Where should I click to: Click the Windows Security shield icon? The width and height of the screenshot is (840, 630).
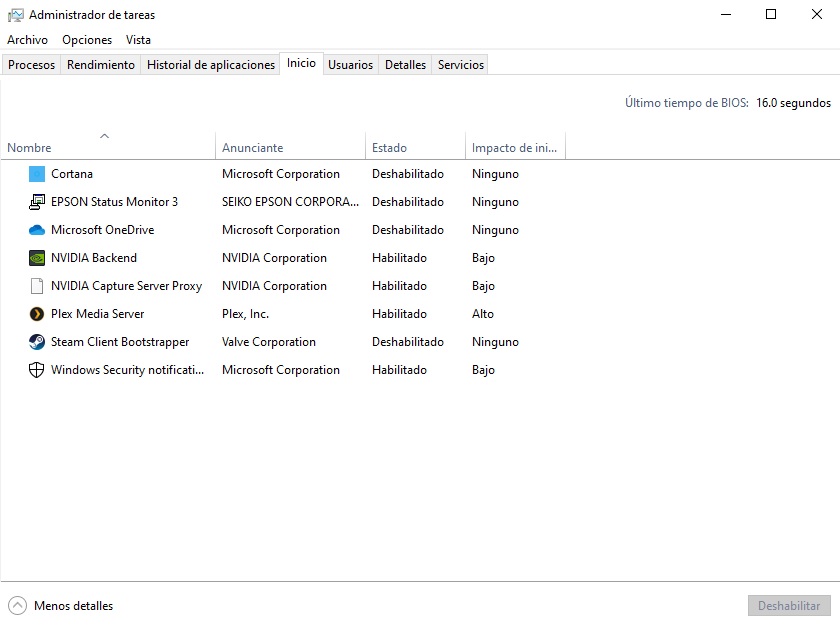[x=36, y=370]
